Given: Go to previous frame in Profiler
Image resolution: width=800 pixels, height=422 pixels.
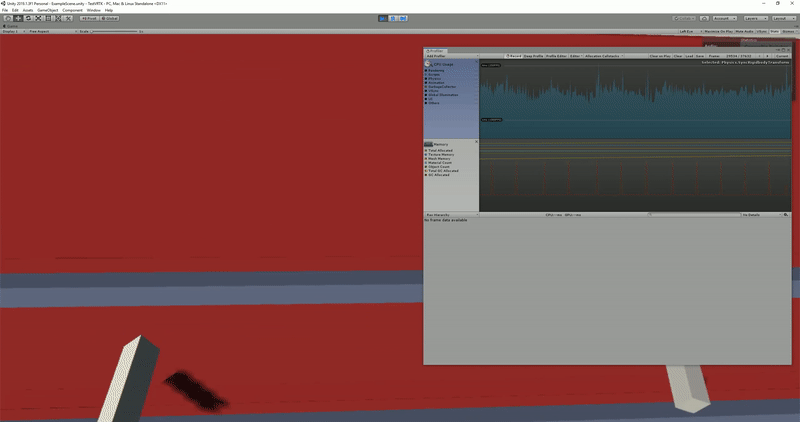Looking at the screenshot, I should (759, 56).
